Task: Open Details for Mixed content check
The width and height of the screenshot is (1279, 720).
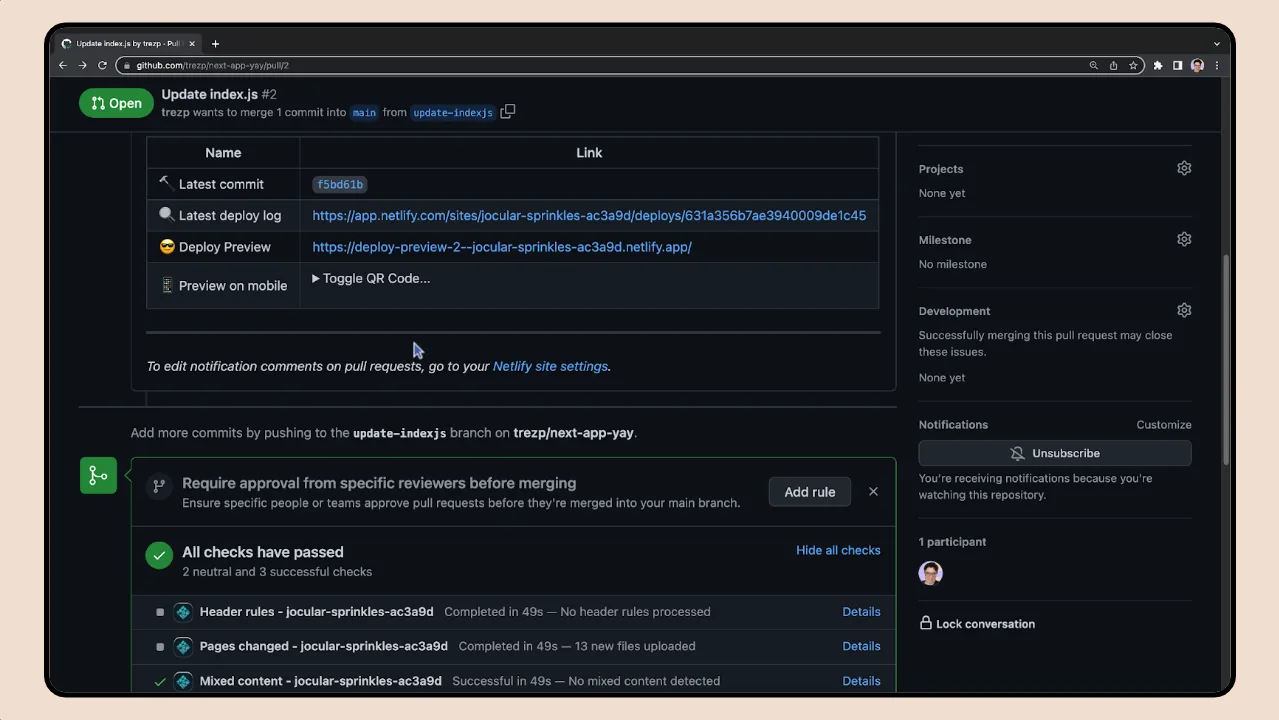Action: tap(861, 681)
